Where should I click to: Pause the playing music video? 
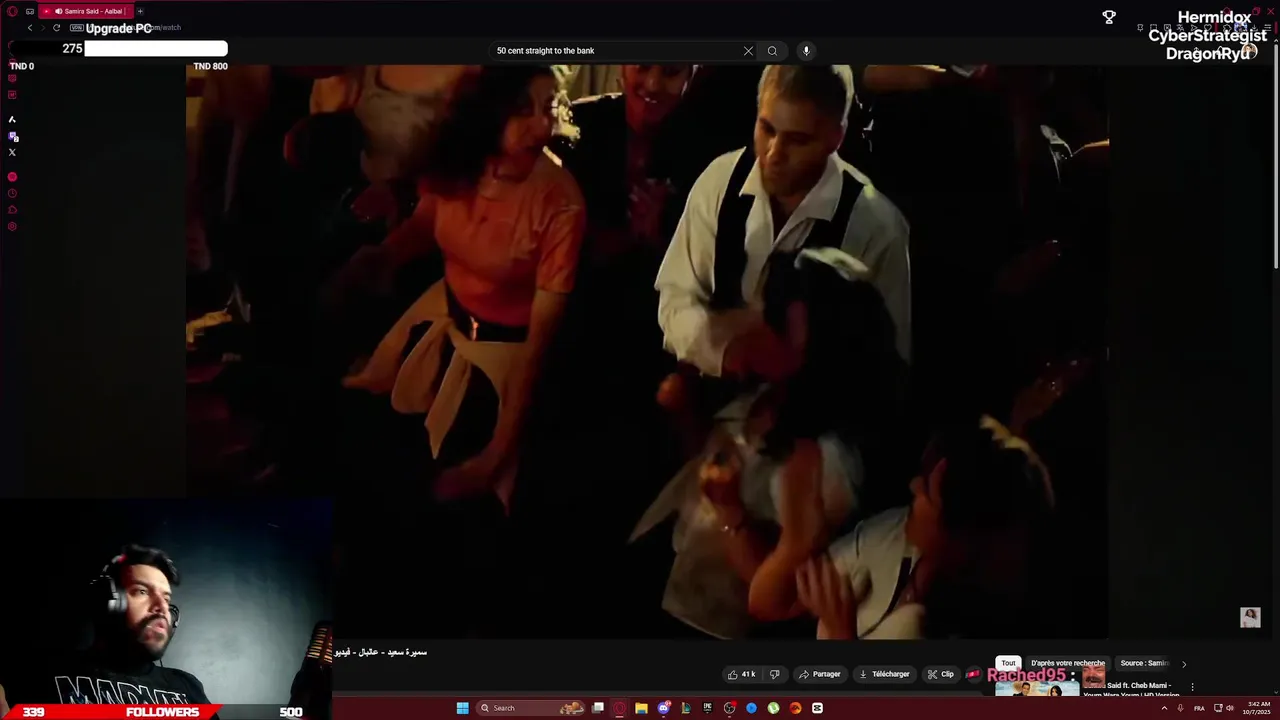click(x=646, y=352)
